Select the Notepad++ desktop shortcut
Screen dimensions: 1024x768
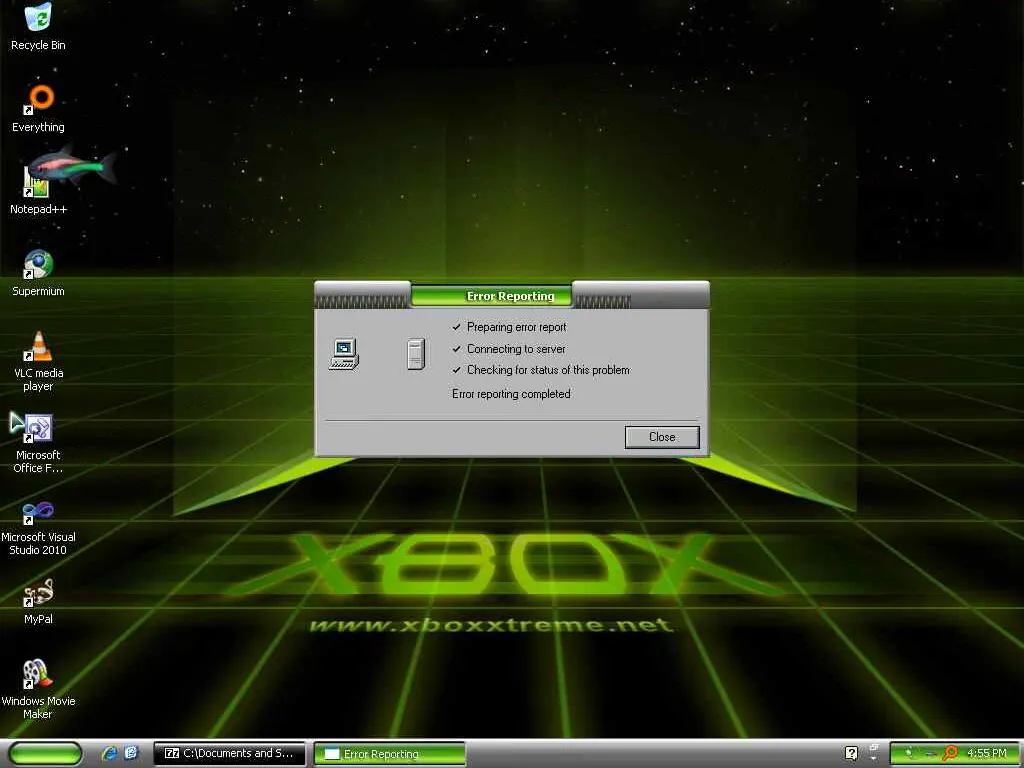[x=38, y=189]
